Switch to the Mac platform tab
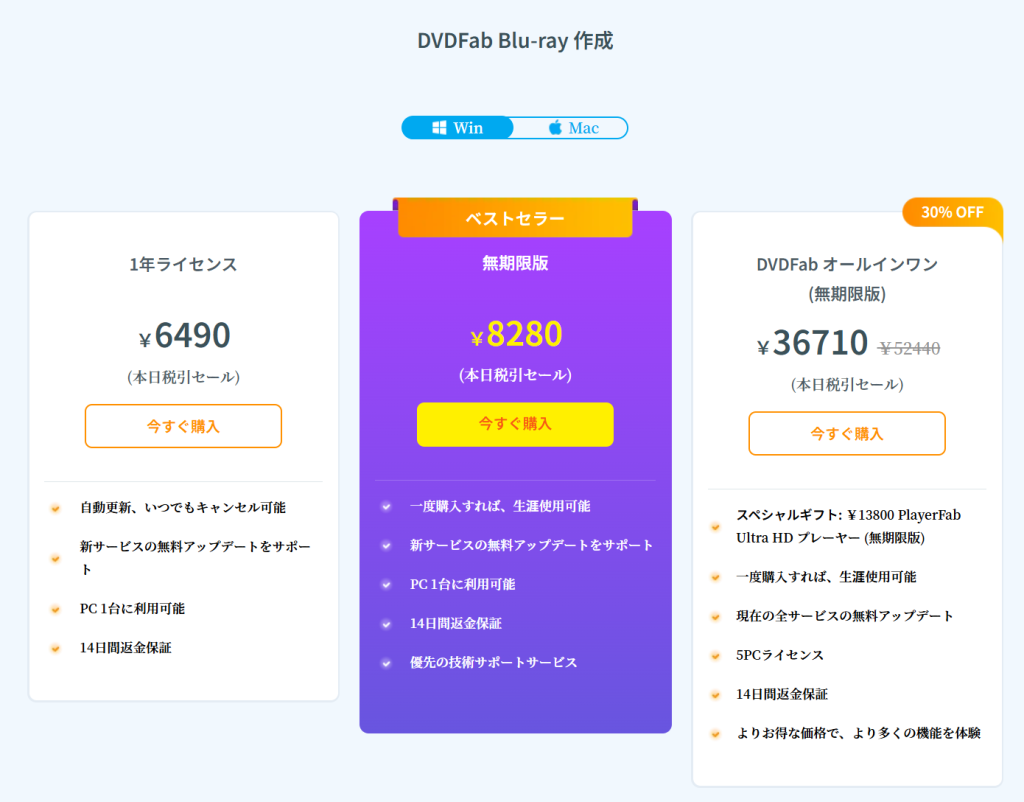 point(573,128)
